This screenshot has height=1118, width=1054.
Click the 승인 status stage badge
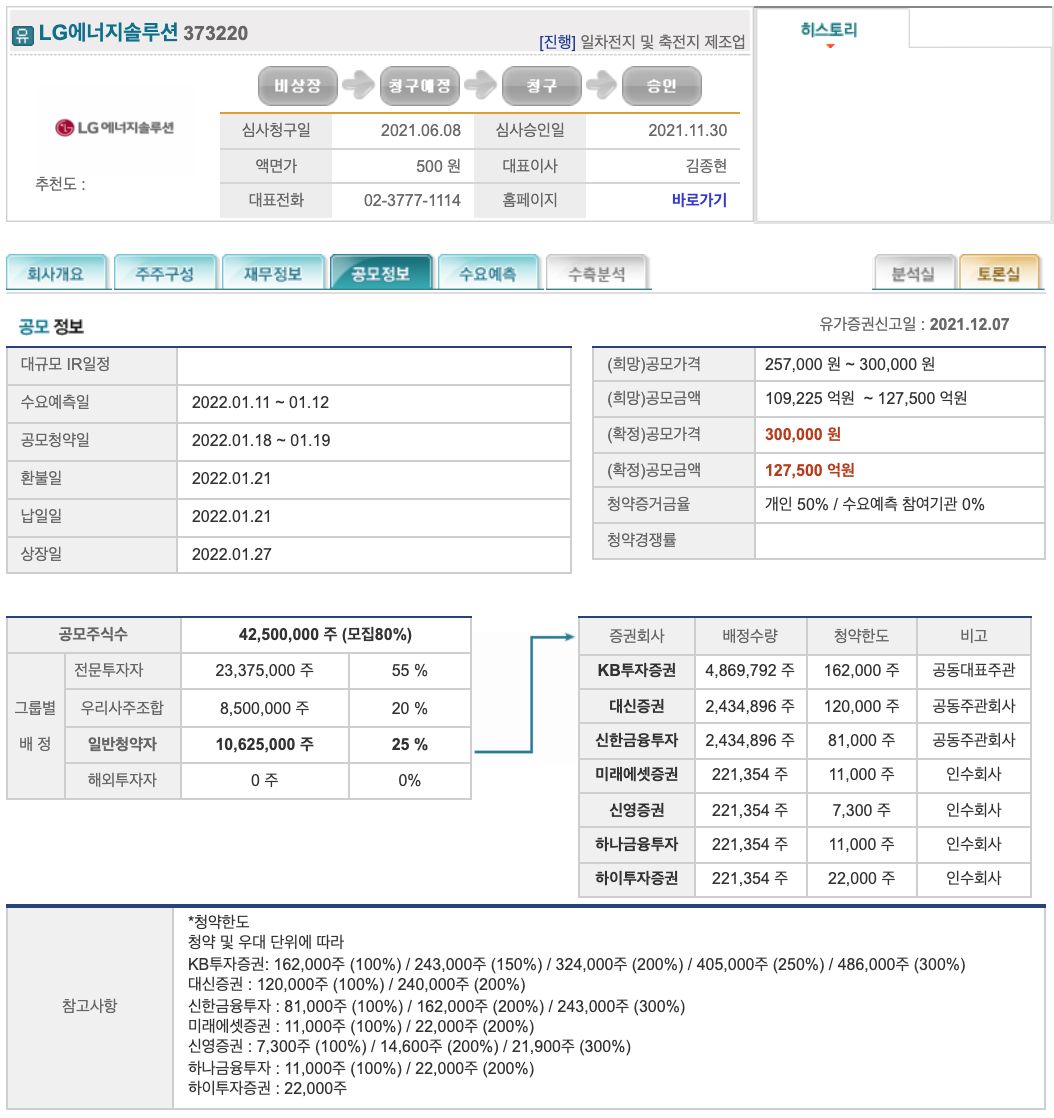662,86
